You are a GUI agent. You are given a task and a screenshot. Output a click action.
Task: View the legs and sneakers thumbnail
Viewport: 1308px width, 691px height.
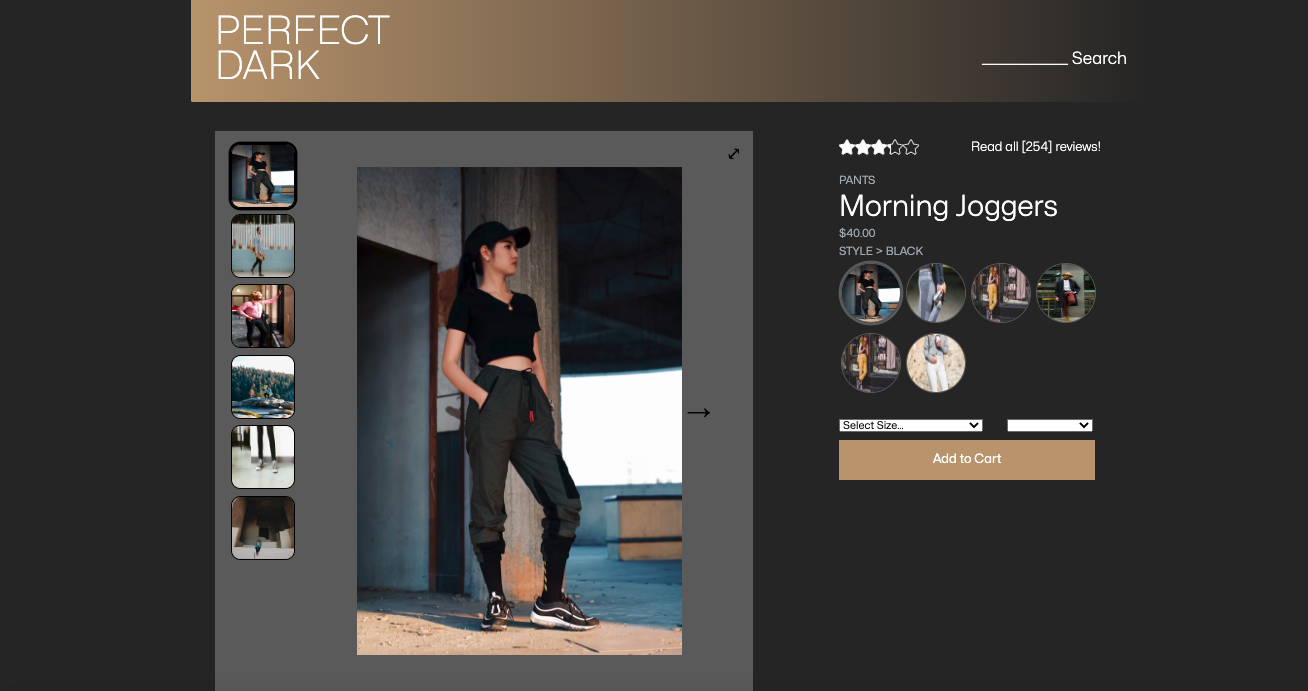point(263,457)
